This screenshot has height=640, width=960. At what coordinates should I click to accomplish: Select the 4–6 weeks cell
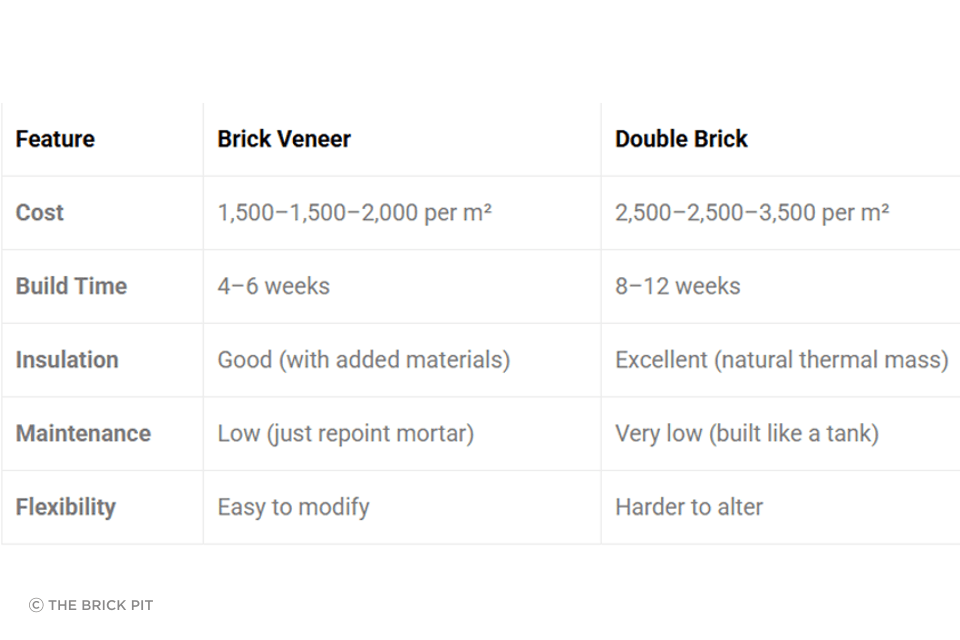click(x=273, y=286)
